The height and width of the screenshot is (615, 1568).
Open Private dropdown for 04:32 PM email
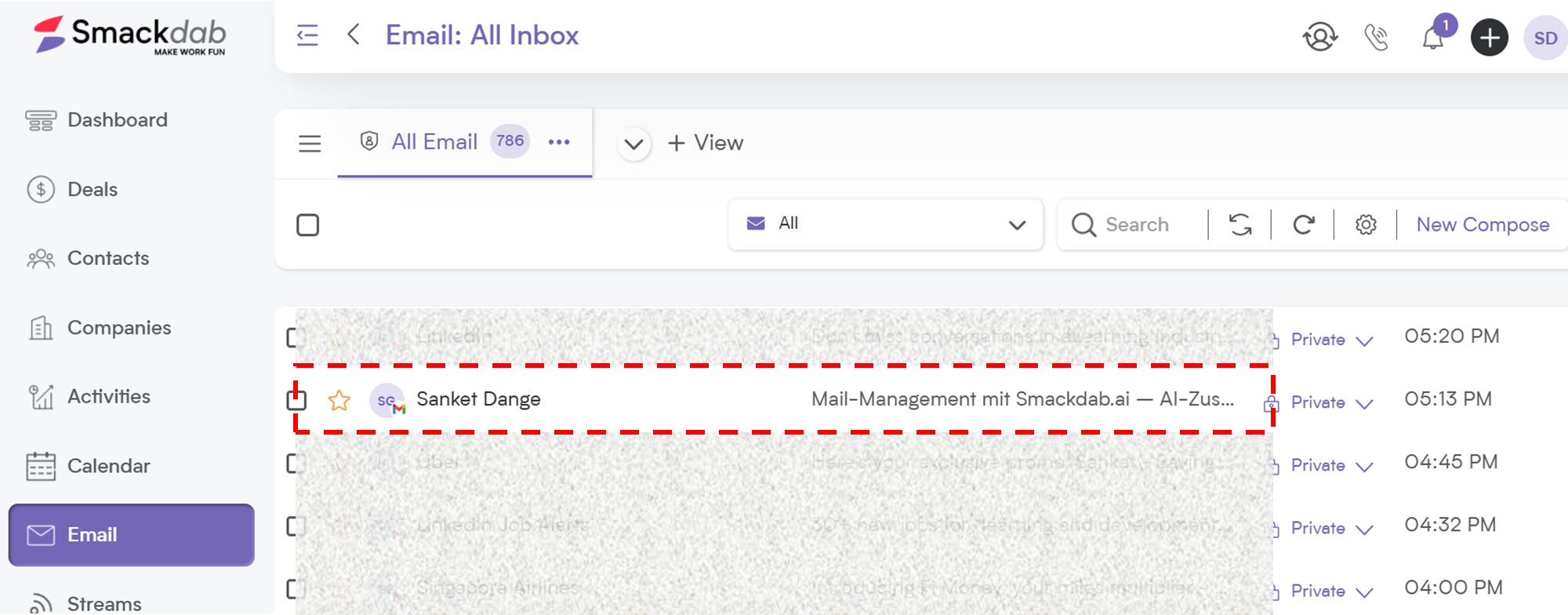pos(1331,528)
